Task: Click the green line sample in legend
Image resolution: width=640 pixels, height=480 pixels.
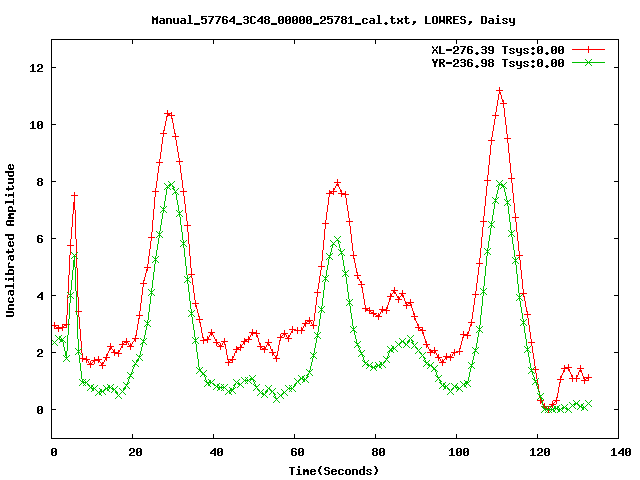Action: click(588, 62)
